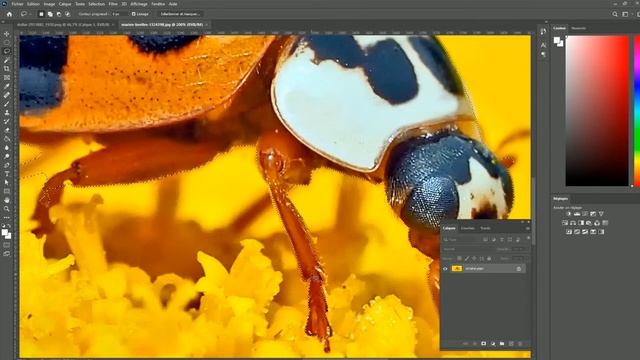Switch to the Nuancier tab

[x=578, y=28]
